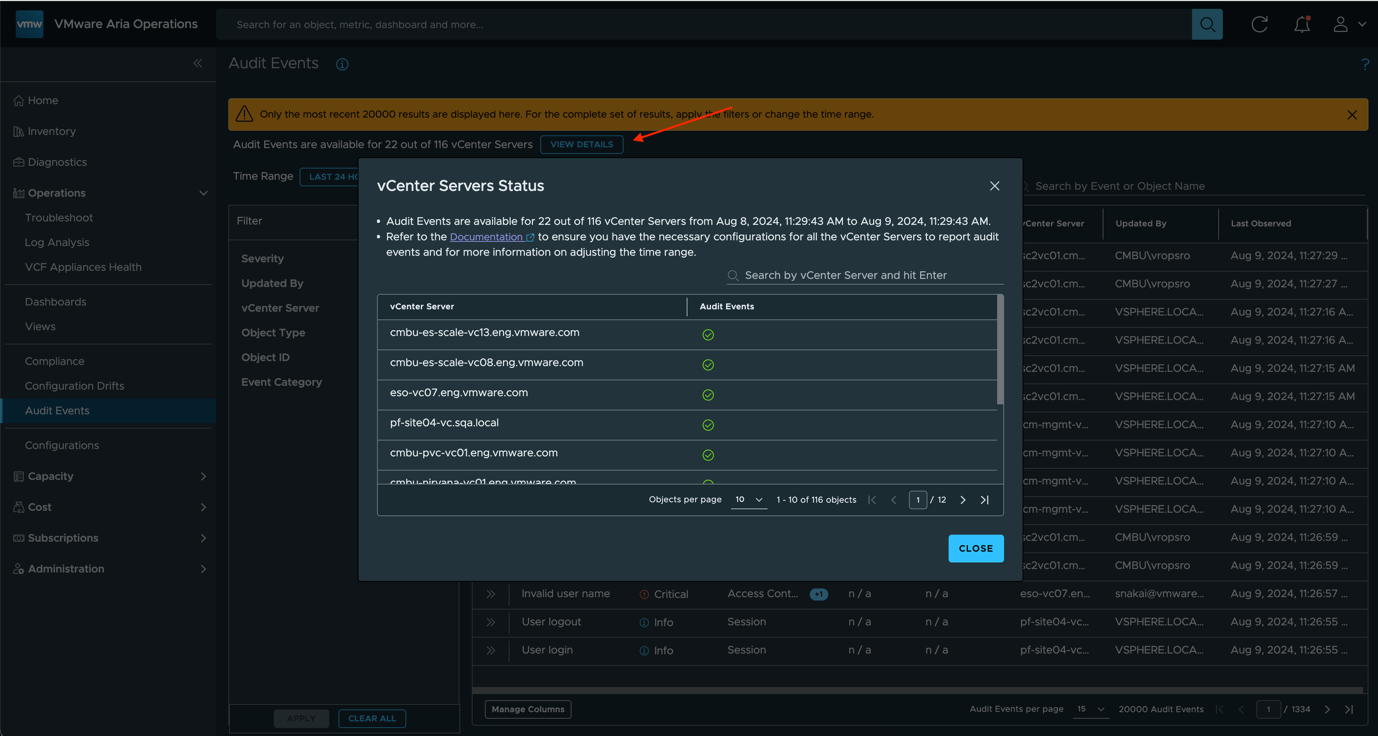Open Home in the sidebar
The height and width of the screenshot is (736, 1378).
click(43, 101)
